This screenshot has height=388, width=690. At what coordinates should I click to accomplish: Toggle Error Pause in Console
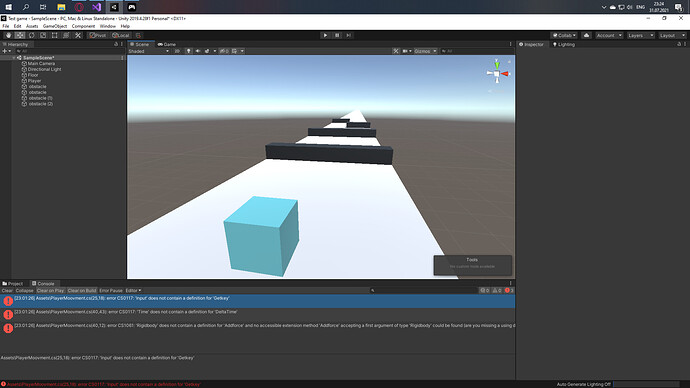[x=111, y=290]
